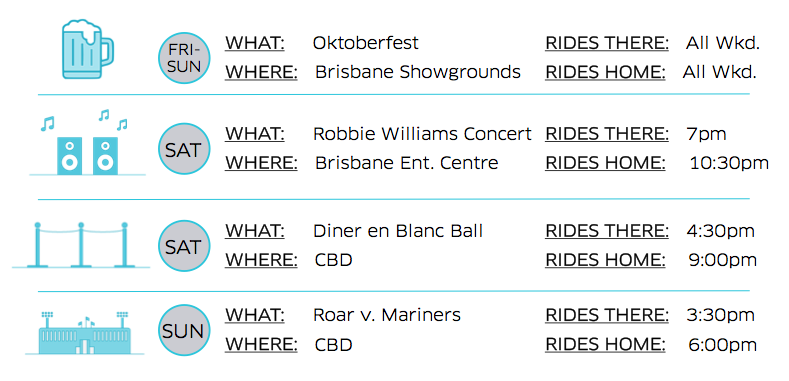
Task: Click Robbie Williams Concert text
Action: 422,134
